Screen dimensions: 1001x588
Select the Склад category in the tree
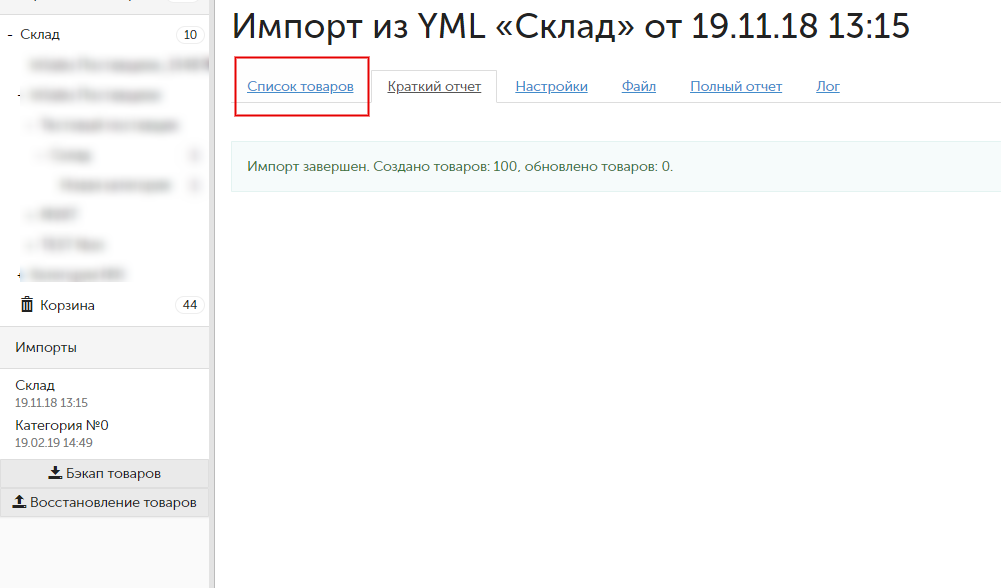click(40, 35)
